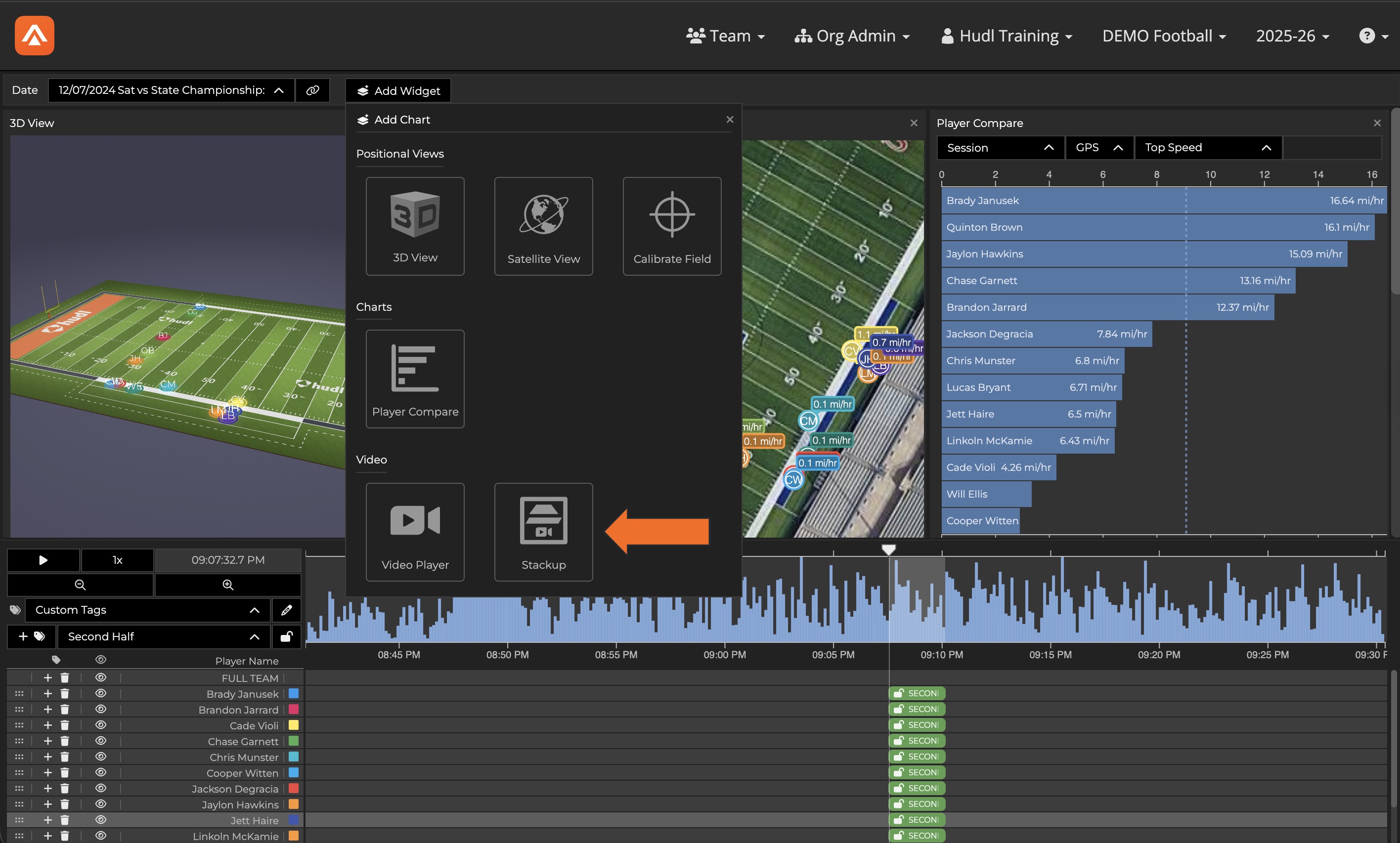Open the help question mark menu
This screenshot has height=843, width=1400.
point(1373,36)
